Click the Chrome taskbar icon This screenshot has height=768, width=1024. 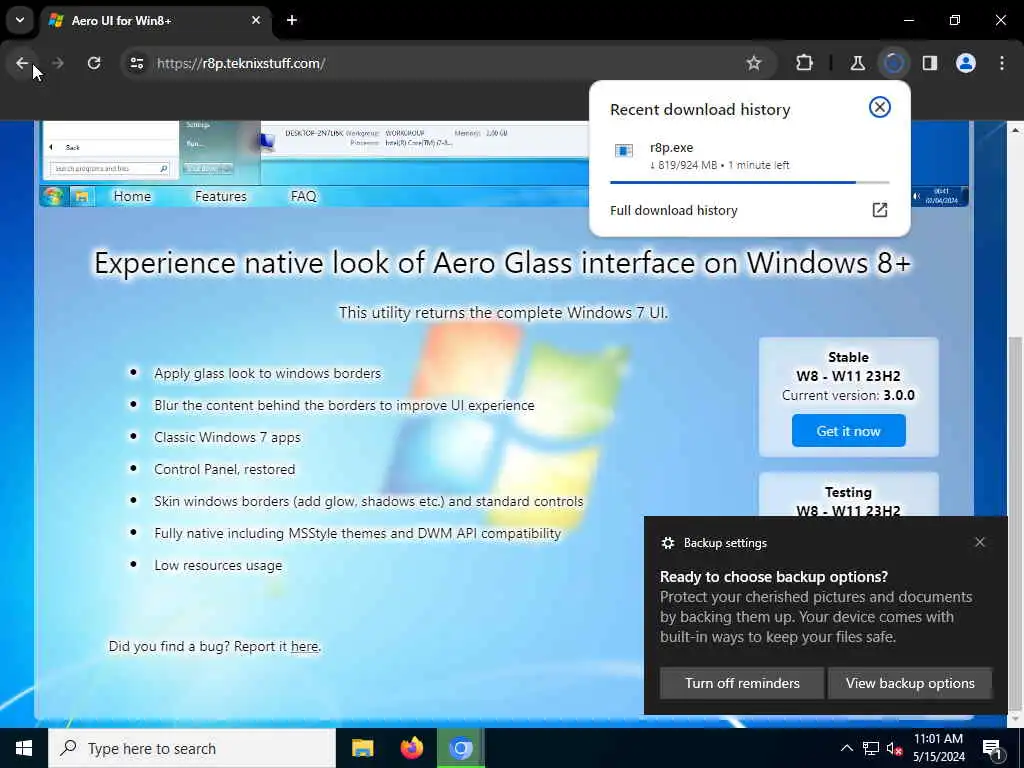point(461,748)
